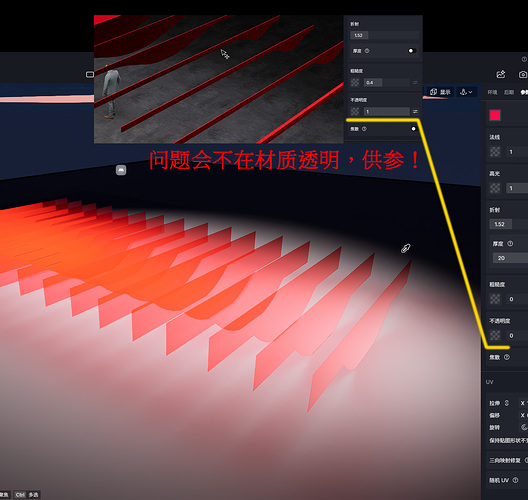Click the camera screenshot icon
528x500 pixels.
(523, 74)
